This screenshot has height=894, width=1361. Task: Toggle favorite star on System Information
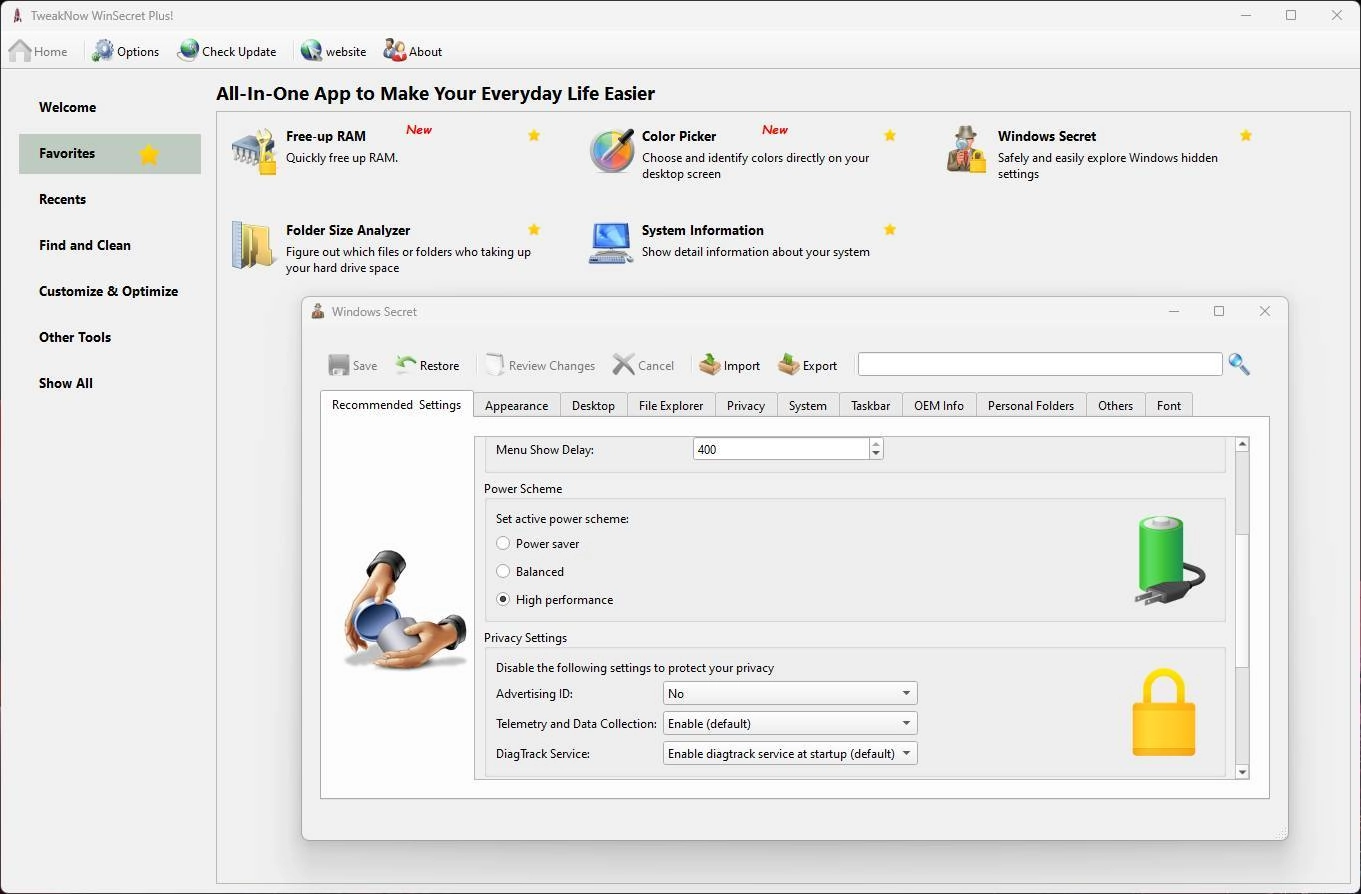890,229
